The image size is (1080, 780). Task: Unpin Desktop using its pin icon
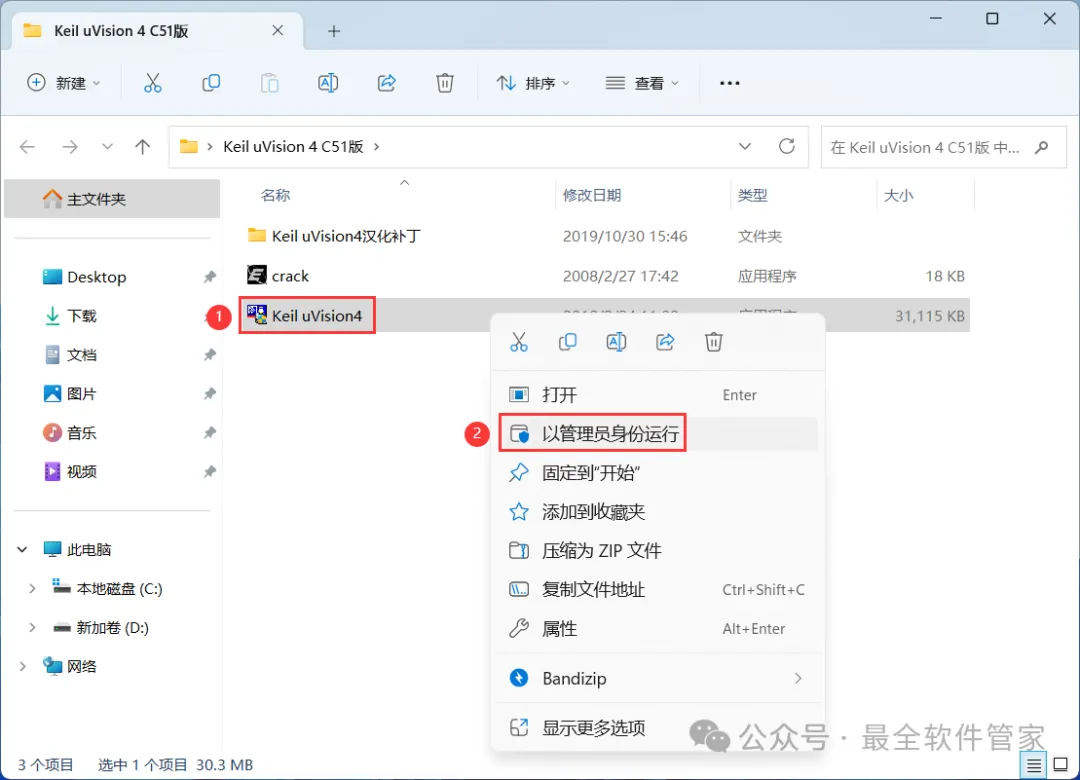tap(209, 277)
